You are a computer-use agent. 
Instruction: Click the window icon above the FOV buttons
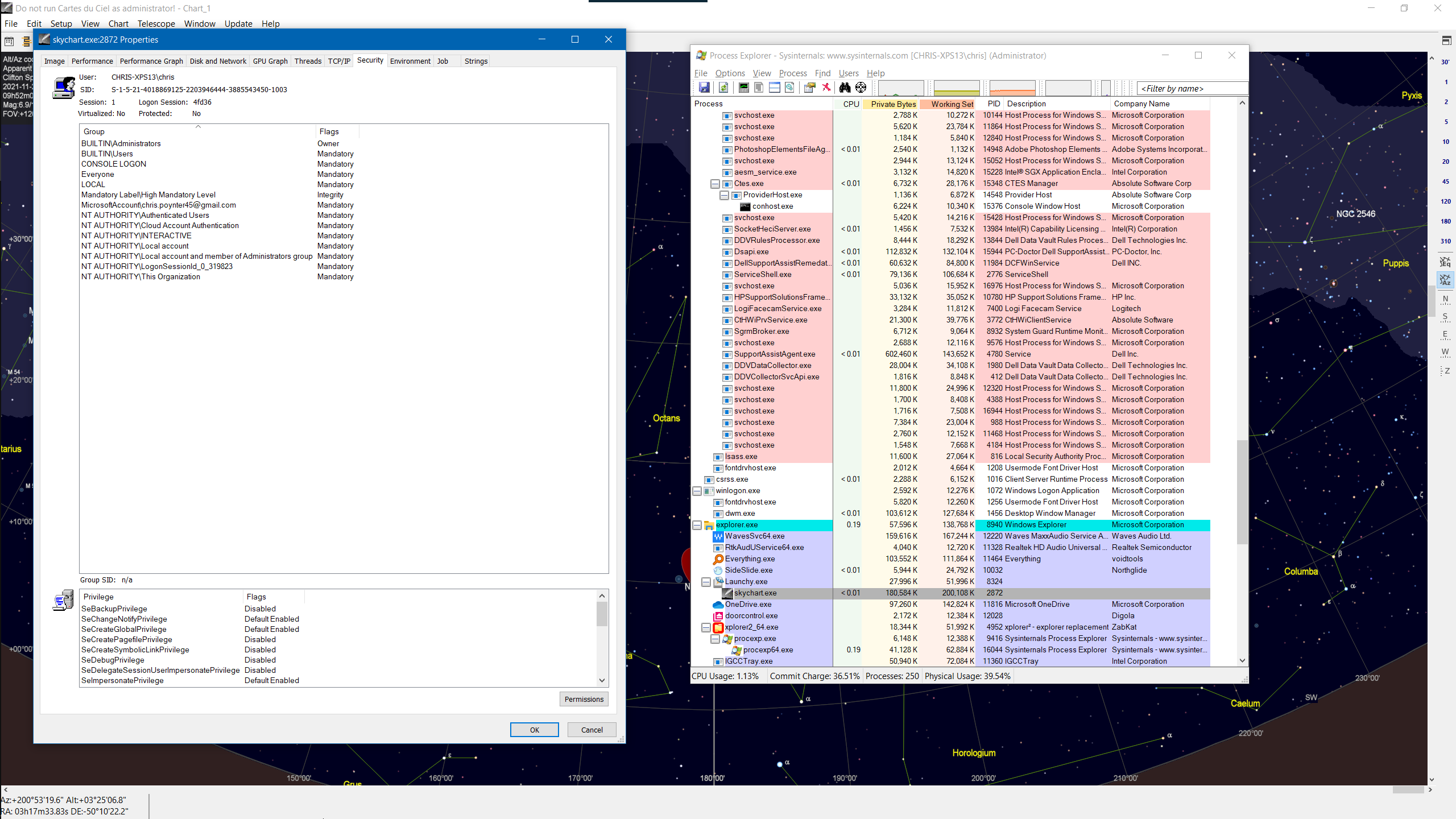1446,41
